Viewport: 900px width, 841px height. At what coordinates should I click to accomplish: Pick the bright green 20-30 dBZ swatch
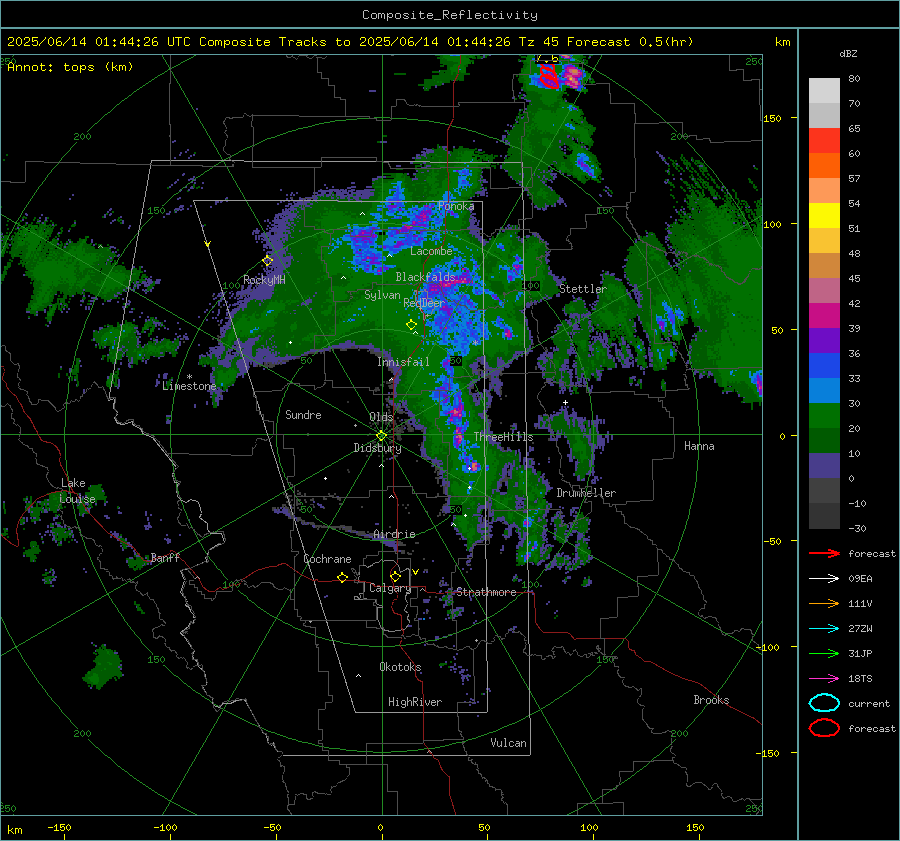tap(824, 416)
